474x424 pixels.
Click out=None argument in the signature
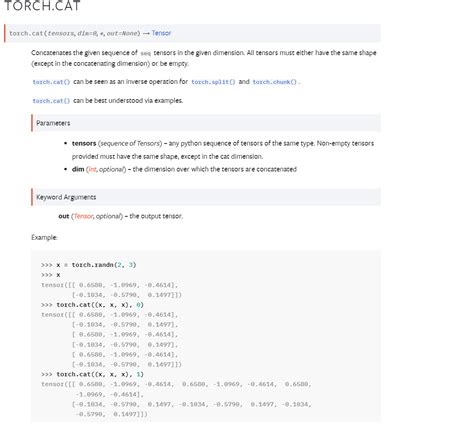122,33
